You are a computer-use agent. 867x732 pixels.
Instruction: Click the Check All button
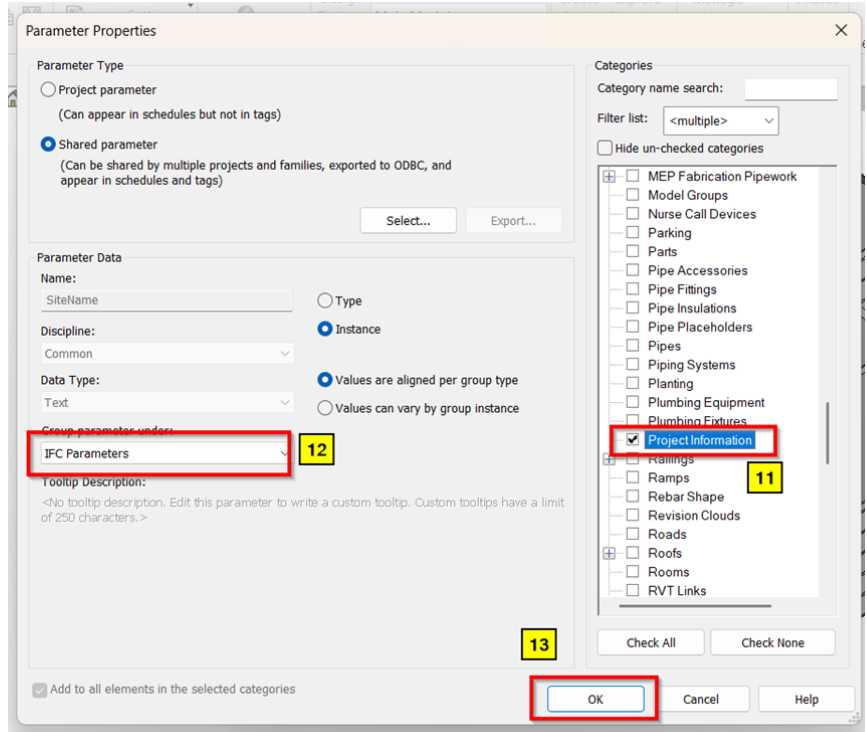(x=650, y=643)
